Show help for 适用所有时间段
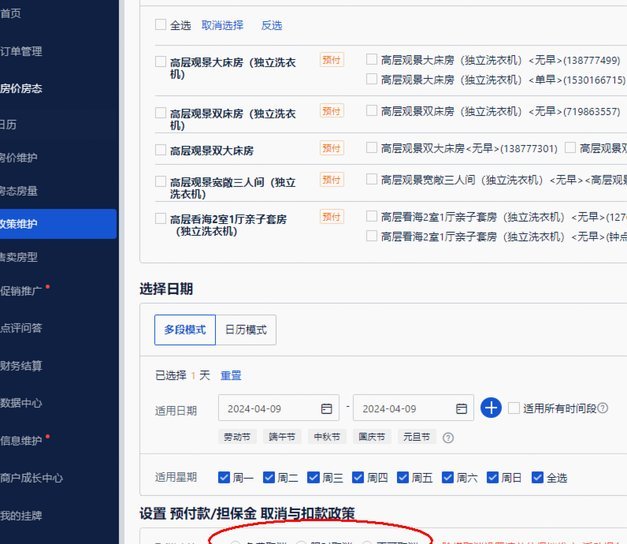 (603, 408)
